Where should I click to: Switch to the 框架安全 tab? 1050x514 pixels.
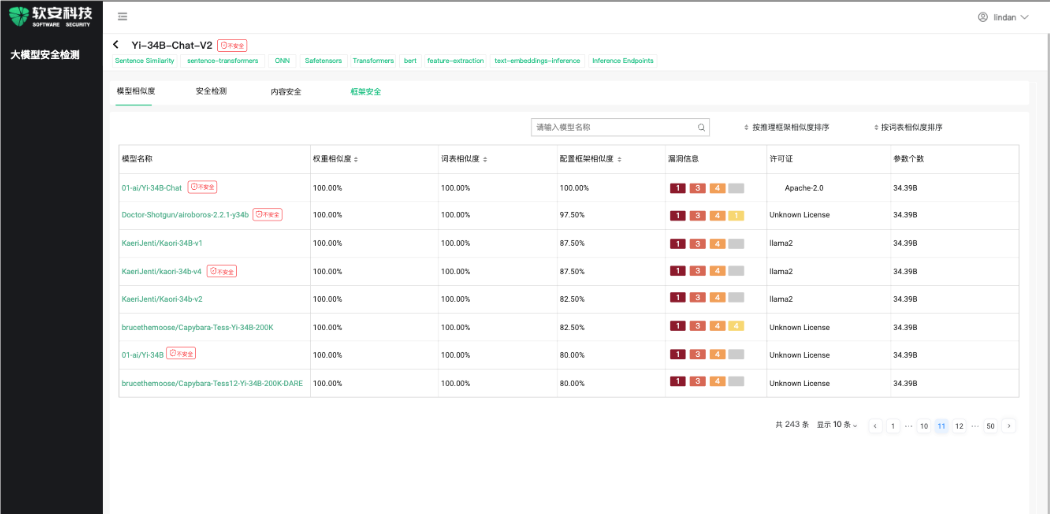[x=366, y=92]
